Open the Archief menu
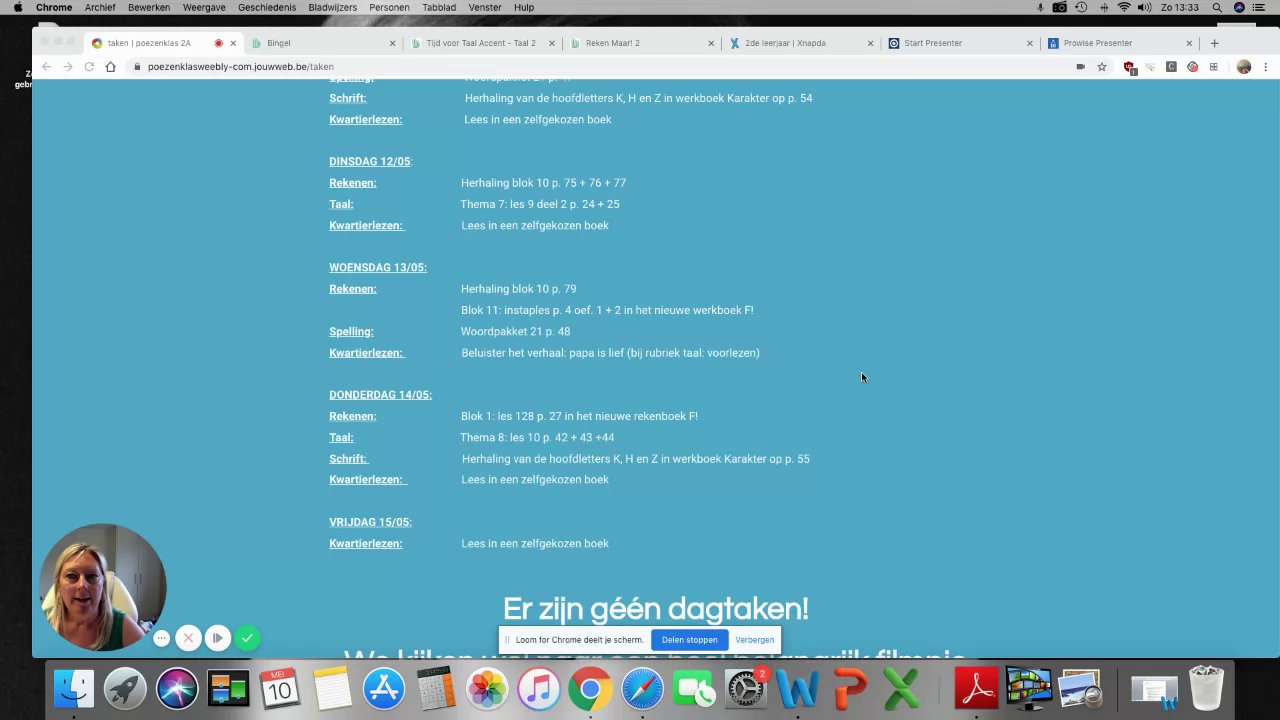1280x720 pixels. [x=100, y=7]
